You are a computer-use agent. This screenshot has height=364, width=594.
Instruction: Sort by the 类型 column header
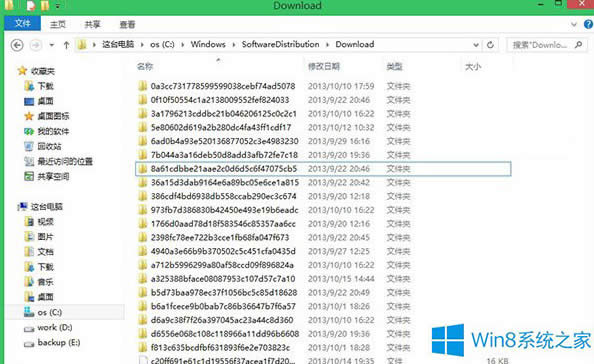point(394,67)
